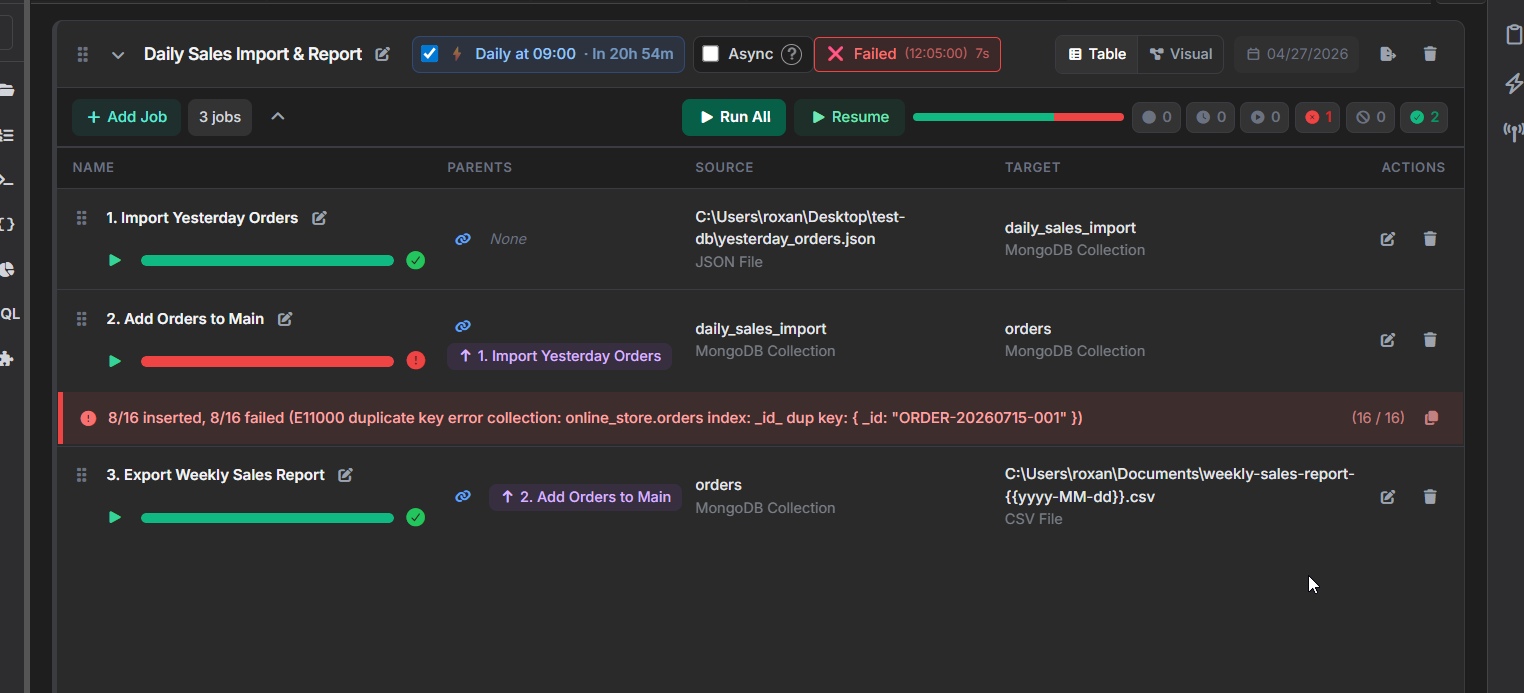Delete the Import Yesterday Orders job

pos(1430,239)
